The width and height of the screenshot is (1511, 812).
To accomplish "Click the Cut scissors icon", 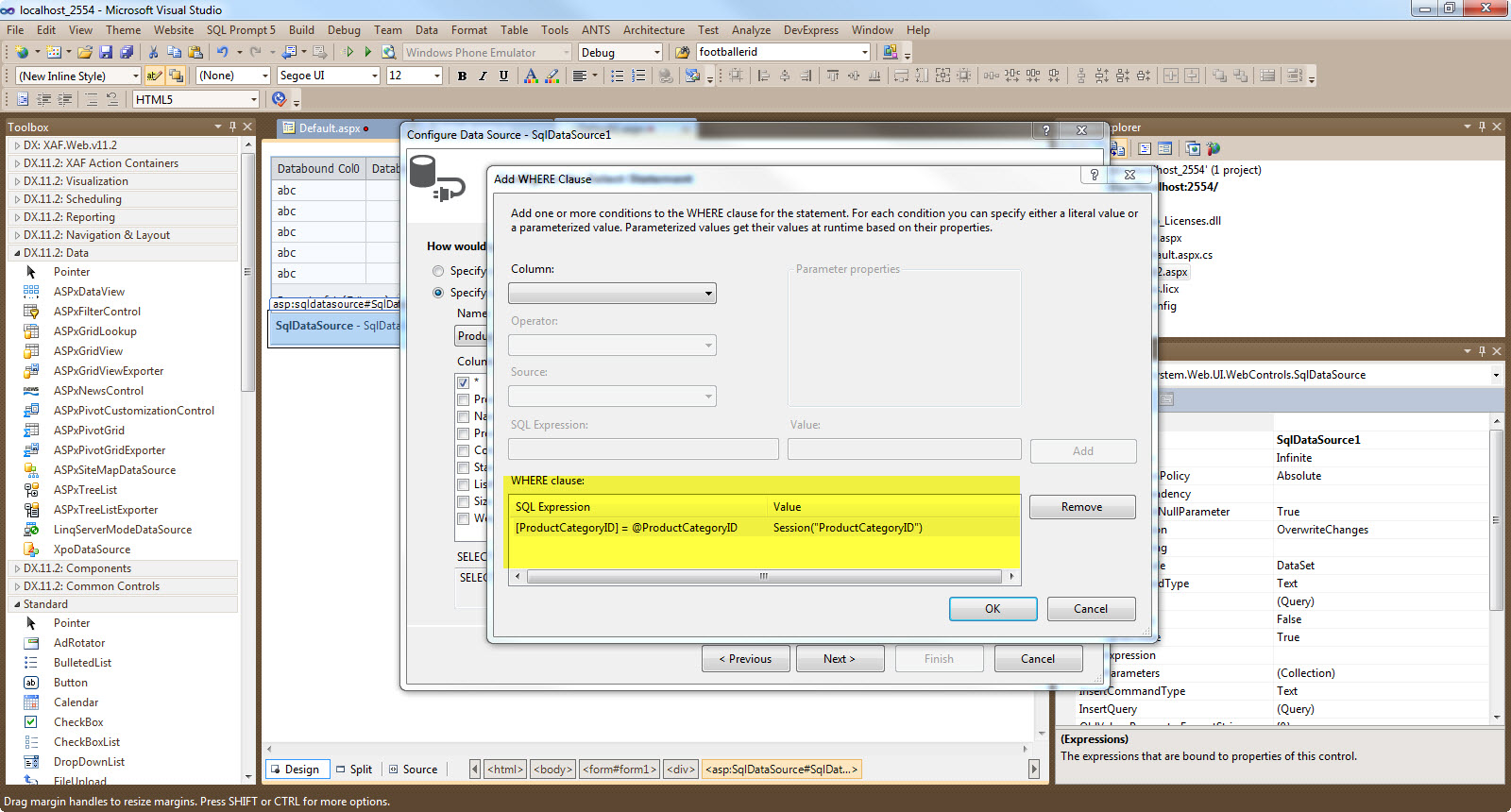I will tap(153, 52).
